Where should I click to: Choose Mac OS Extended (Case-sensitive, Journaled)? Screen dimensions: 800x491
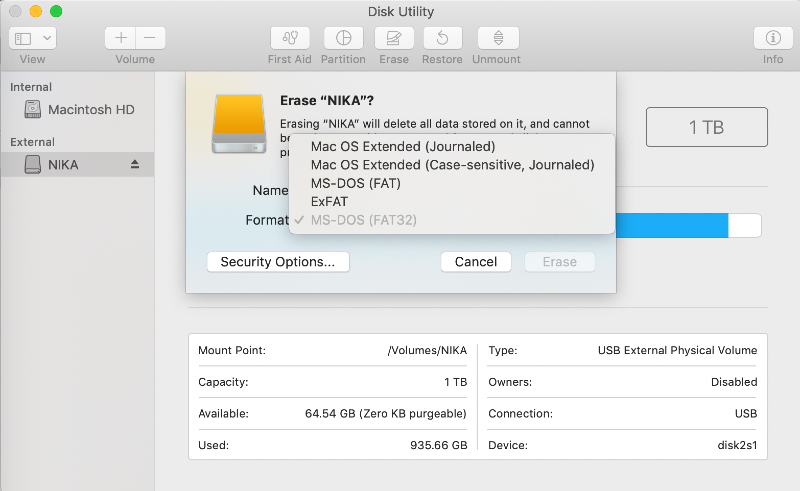click(x=452, y=165)
